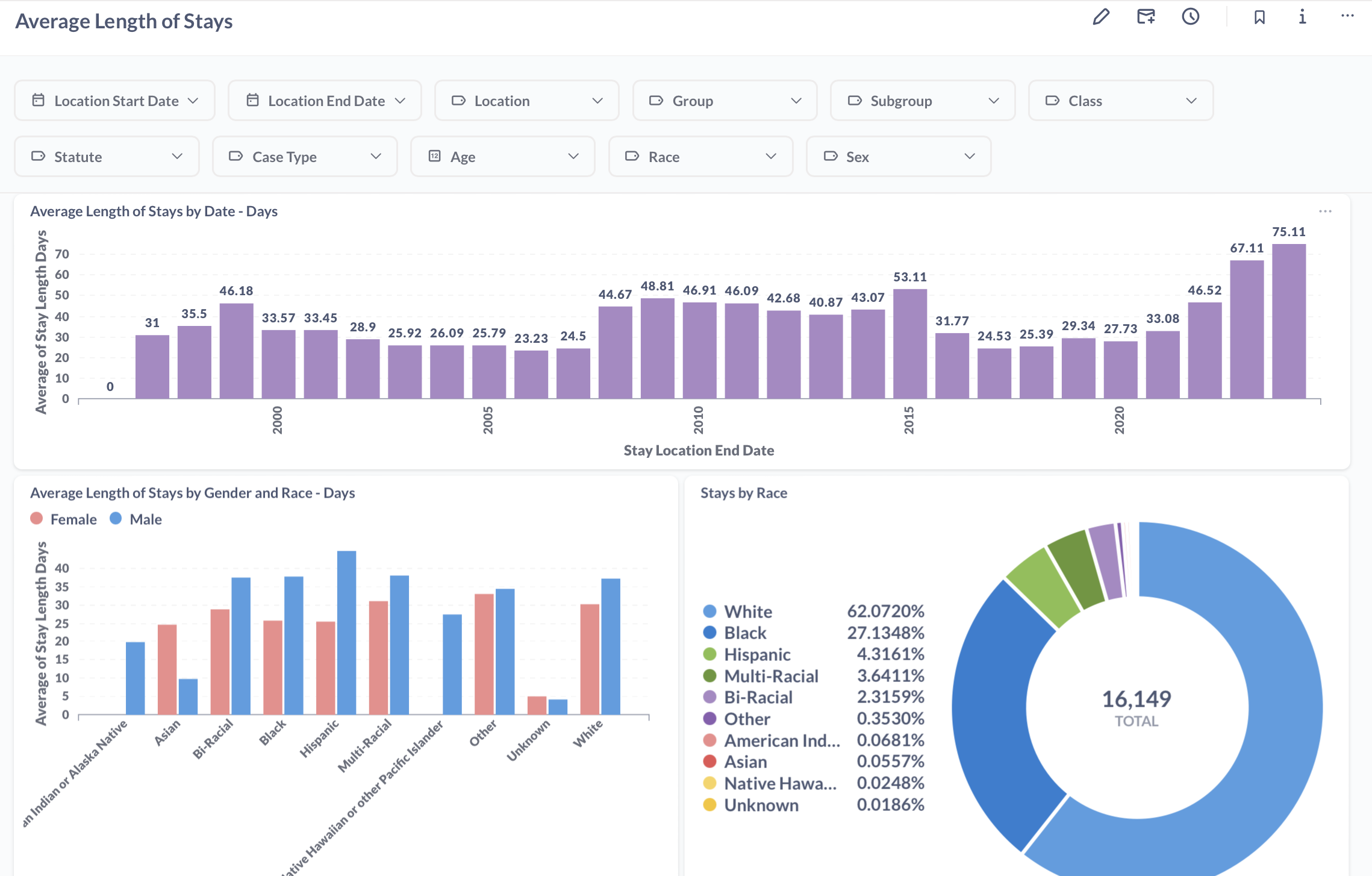Click the green Hispanic donut segment
Image resolution: width=1372 pixels, height=876 pixels.
(1045, 587)
